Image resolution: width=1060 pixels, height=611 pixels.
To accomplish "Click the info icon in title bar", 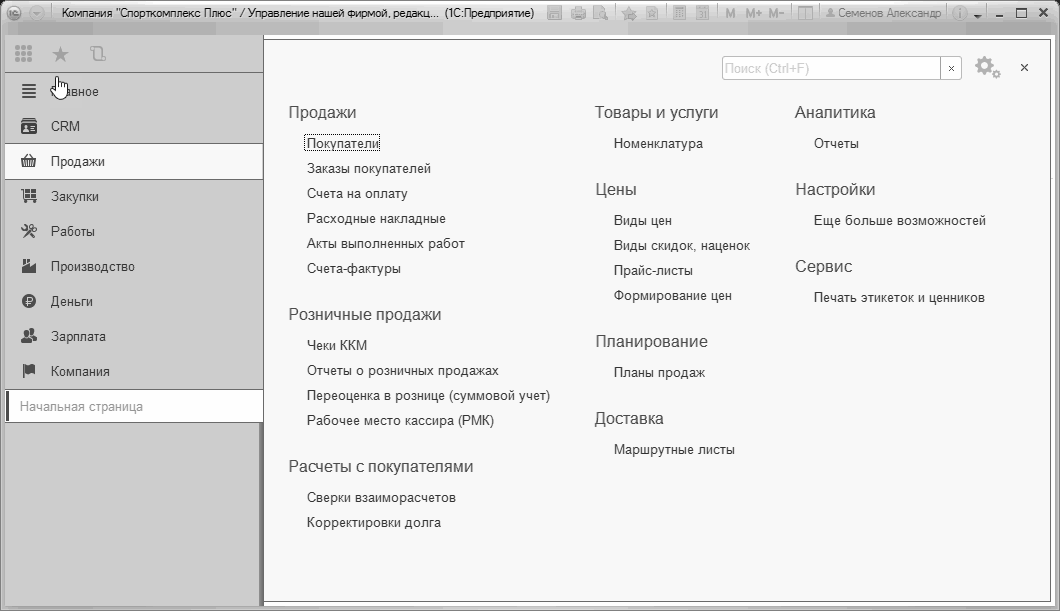I will click(959, 13).
